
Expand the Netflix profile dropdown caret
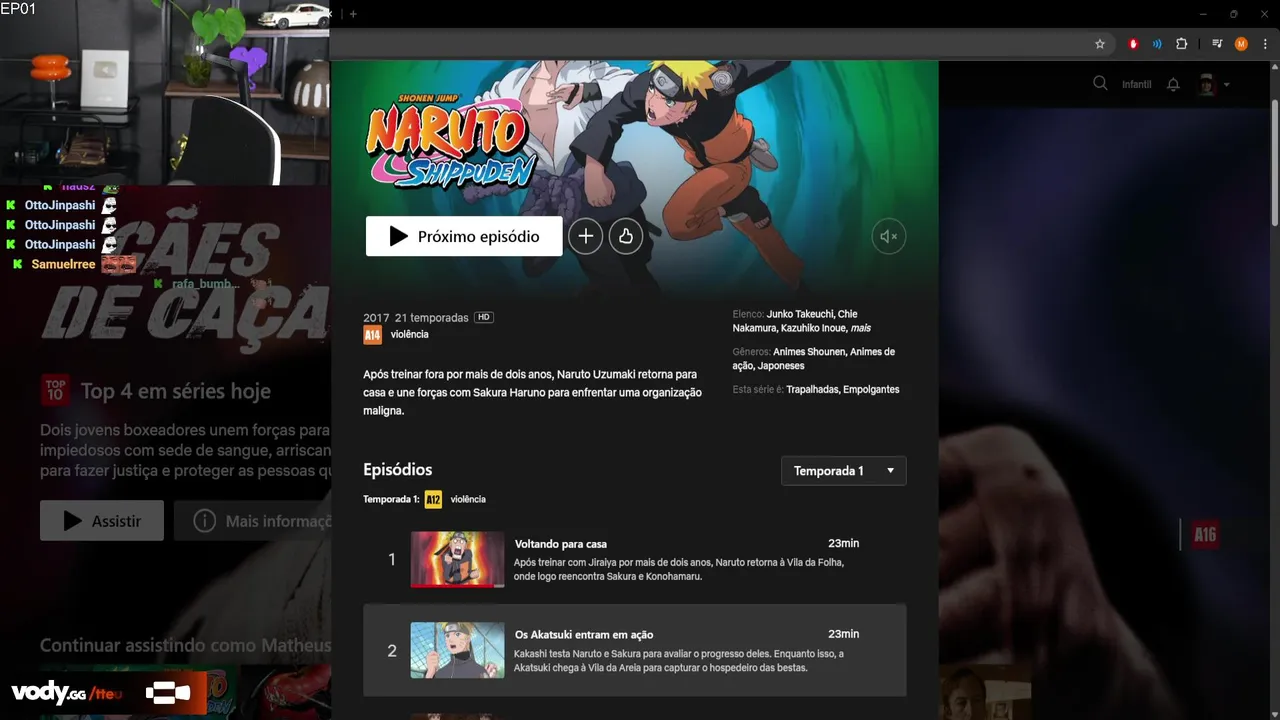point(1227,85)
